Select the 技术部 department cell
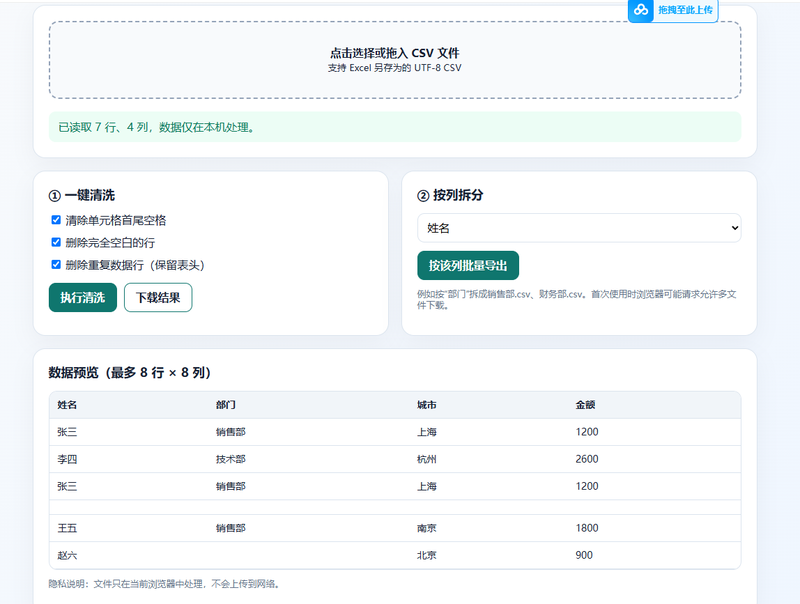This screenshot has height=604, width=800. 231,459
